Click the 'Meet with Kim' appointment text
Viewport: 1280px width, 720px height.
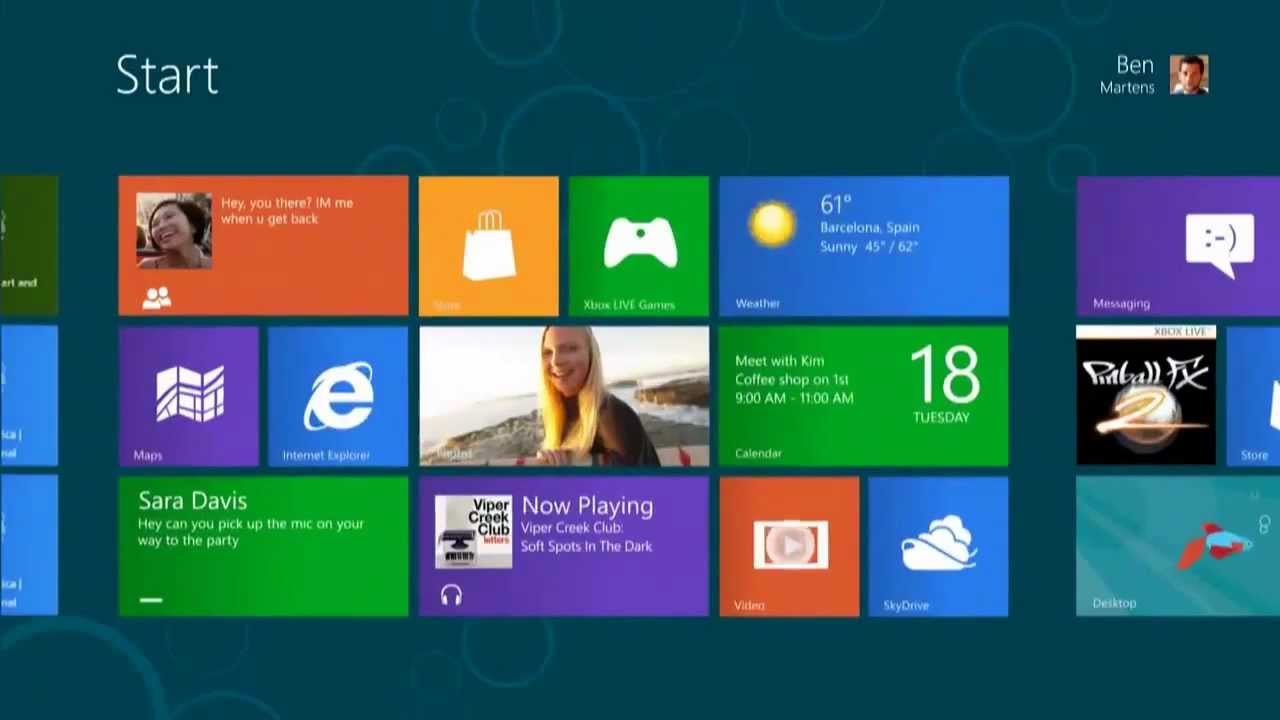click(x=780, y=361)
